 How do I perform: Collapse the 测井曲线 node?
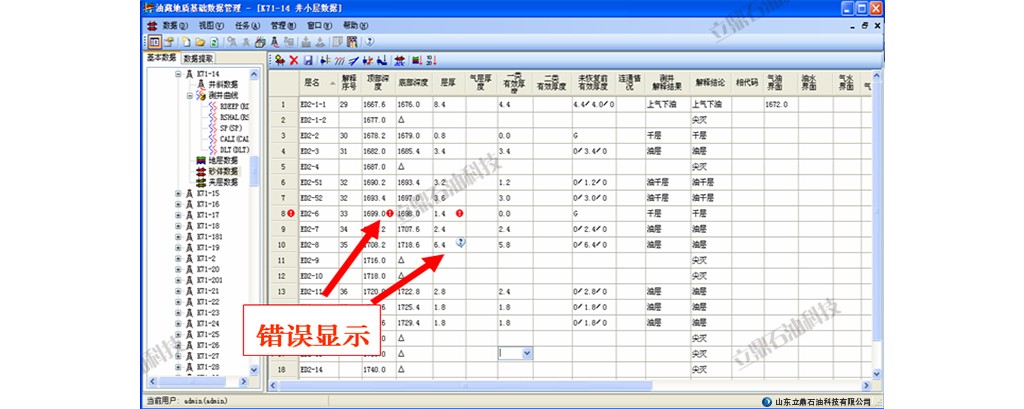tap(189, 95)
